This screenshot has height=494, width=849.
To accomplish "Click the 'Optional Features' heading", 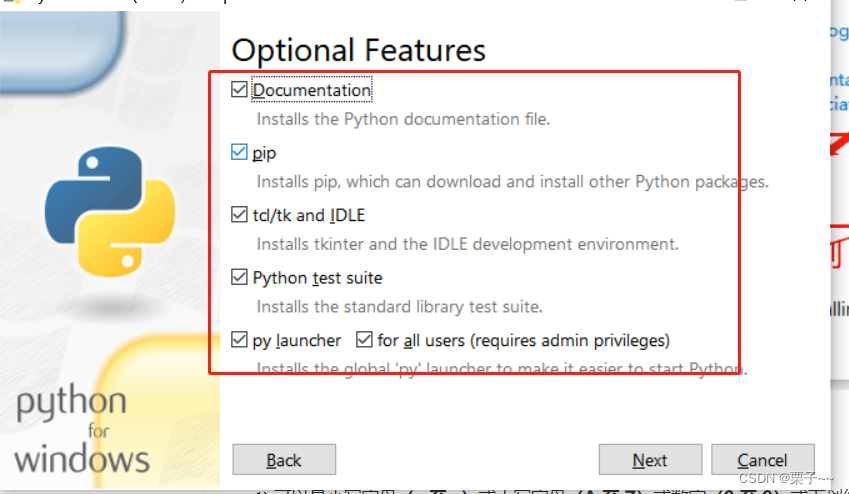I will point(358,50).
